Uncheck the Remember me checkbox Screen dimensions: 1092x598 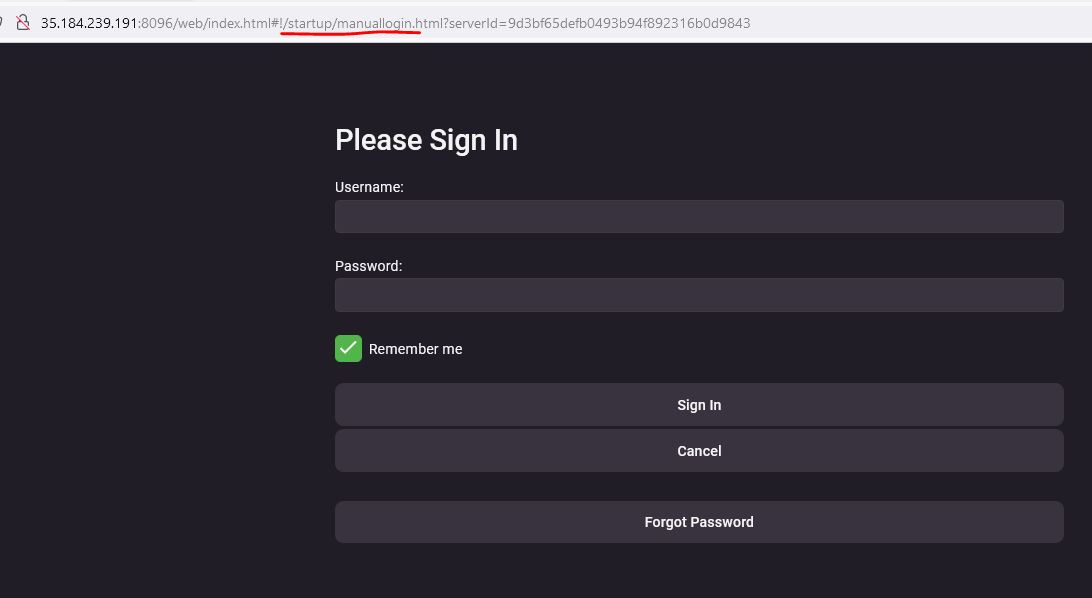pyautogui.click(x=348, y=348)
